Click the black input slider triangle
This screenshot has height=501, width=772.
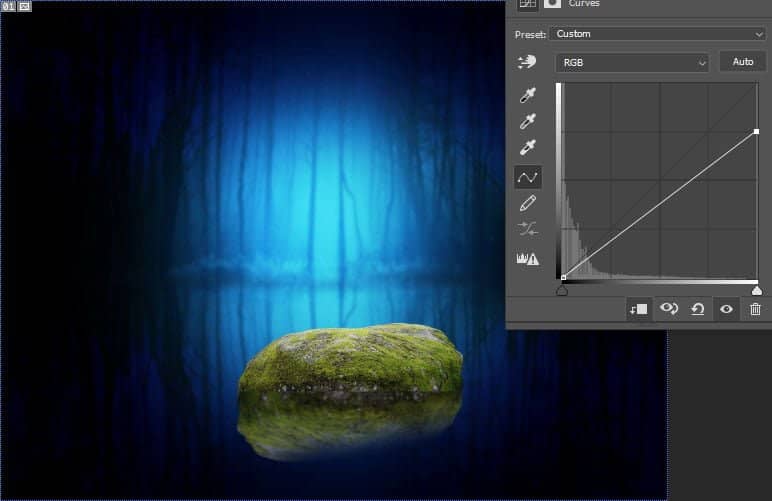[562, 290]
